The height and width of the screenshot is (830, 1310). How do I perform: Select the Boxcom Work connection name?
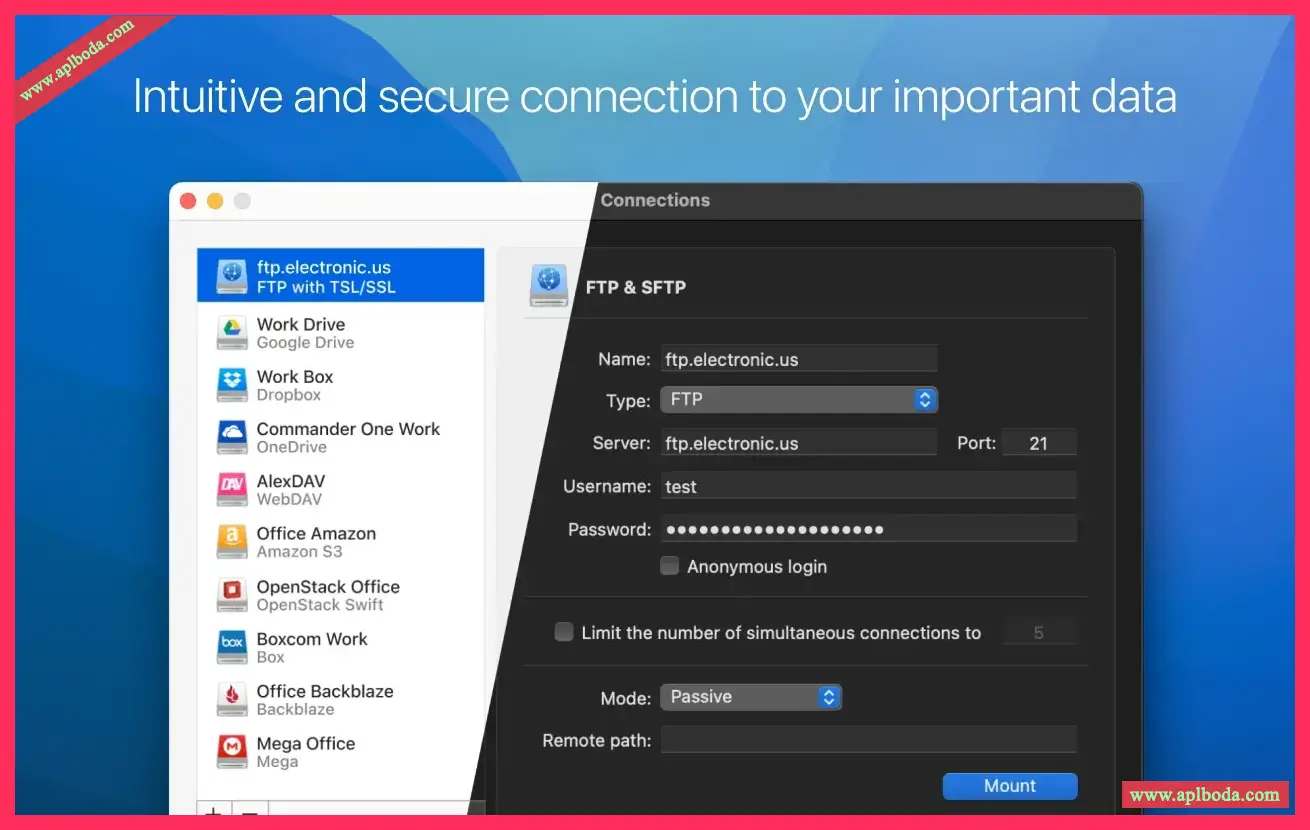point(312,638)
